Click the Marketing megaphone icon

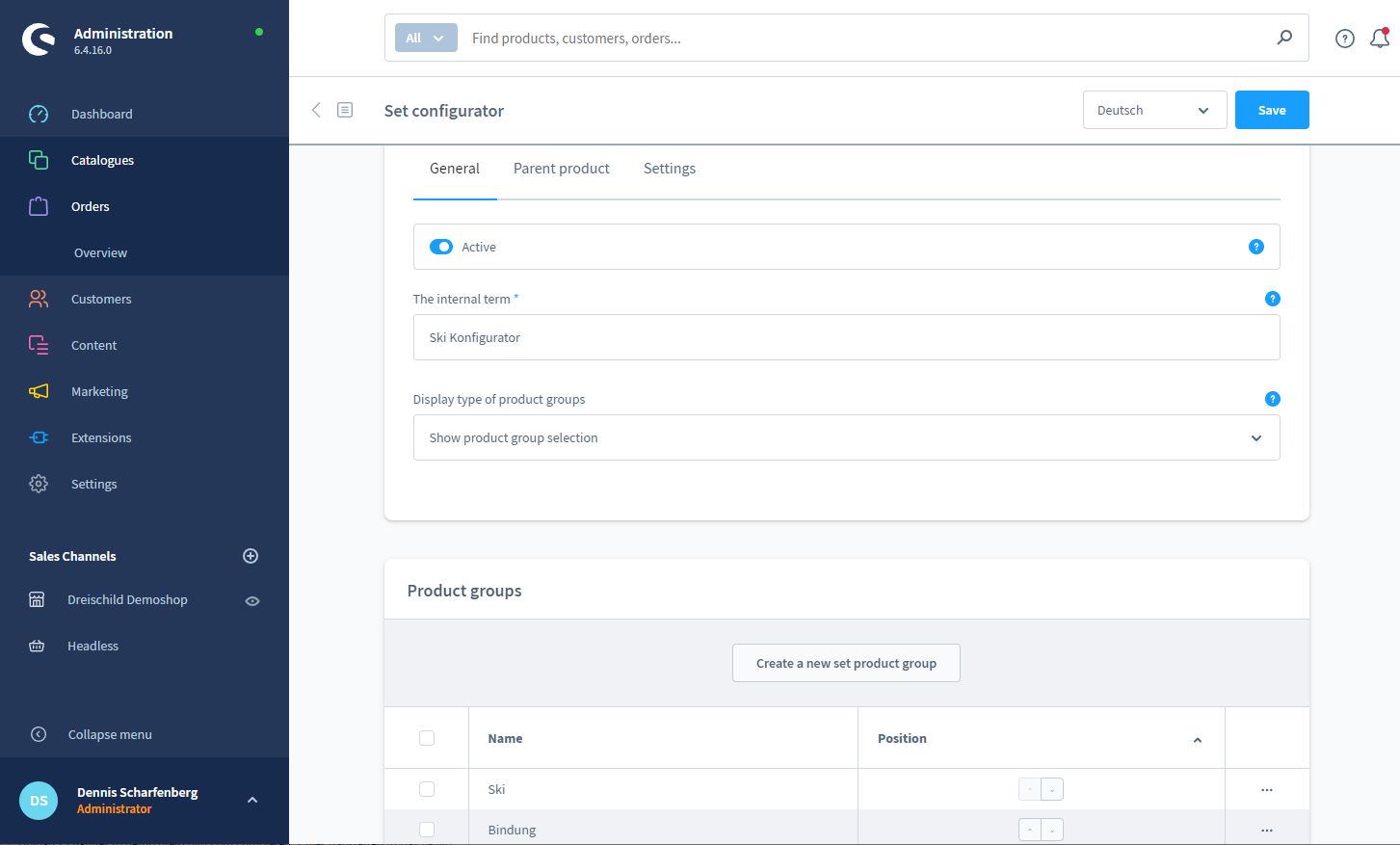(39, 391)
